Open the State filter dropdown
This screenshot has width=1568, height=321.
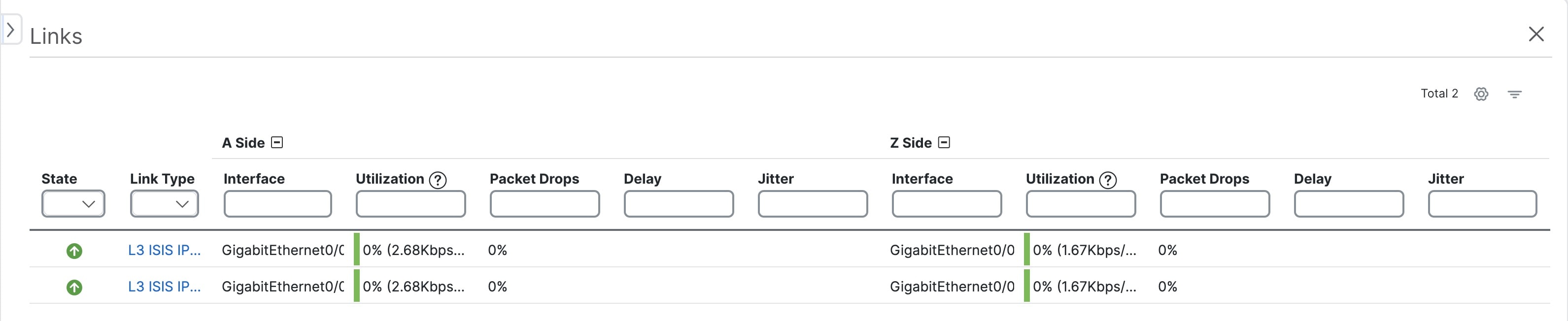coord(73,204)
